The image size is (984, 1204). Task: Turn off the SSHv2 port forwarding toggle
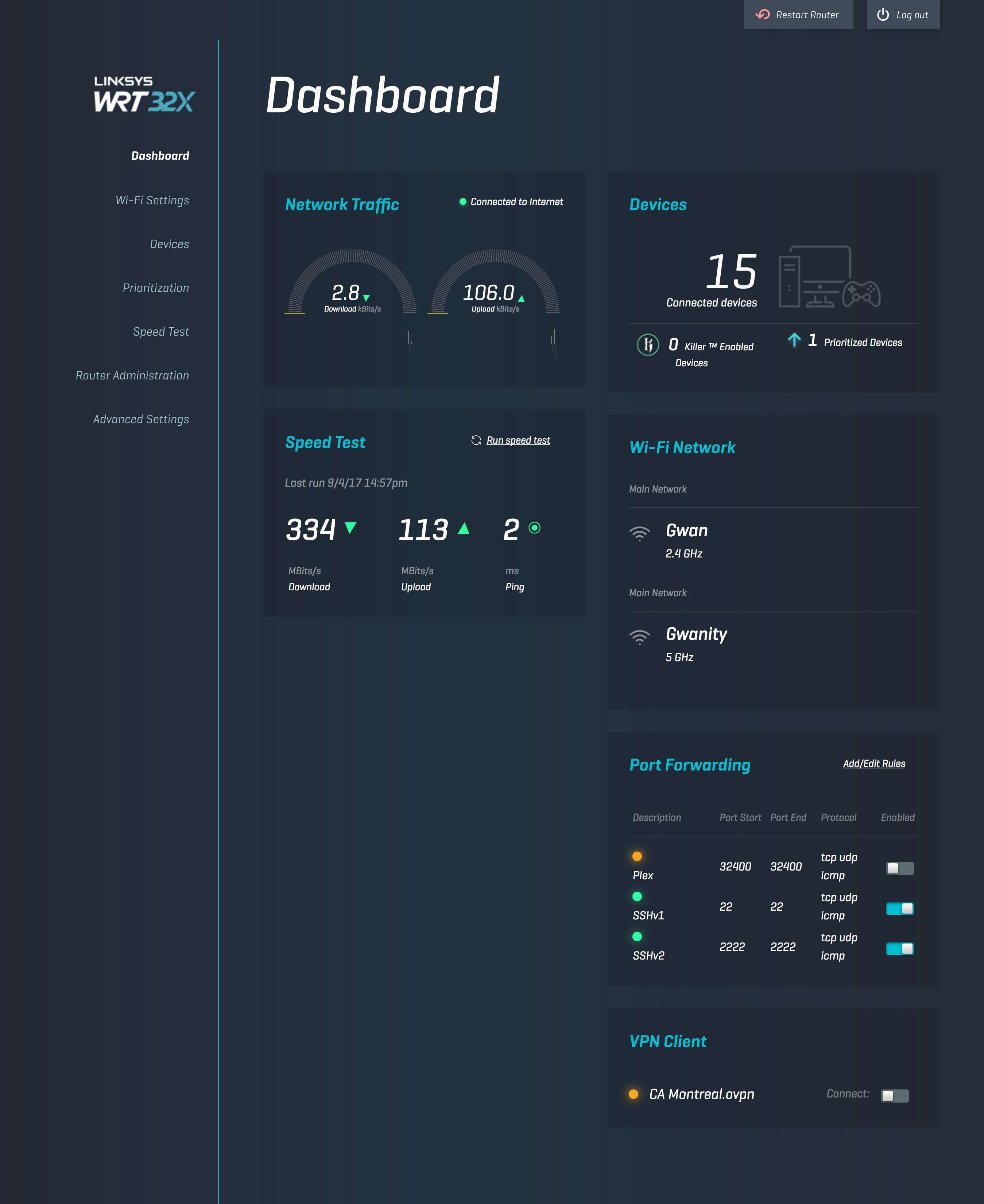tap(899, 948)
